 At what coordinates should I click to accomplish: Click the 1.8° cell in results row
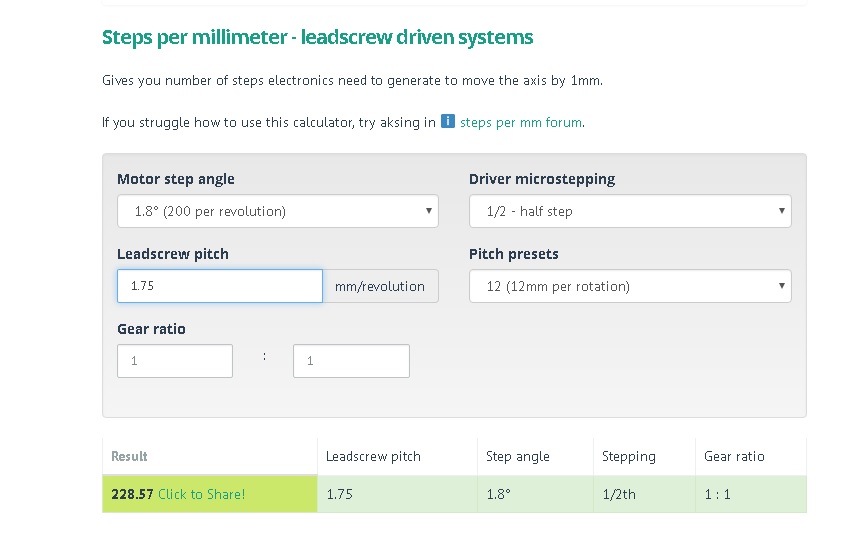(498, 494)
